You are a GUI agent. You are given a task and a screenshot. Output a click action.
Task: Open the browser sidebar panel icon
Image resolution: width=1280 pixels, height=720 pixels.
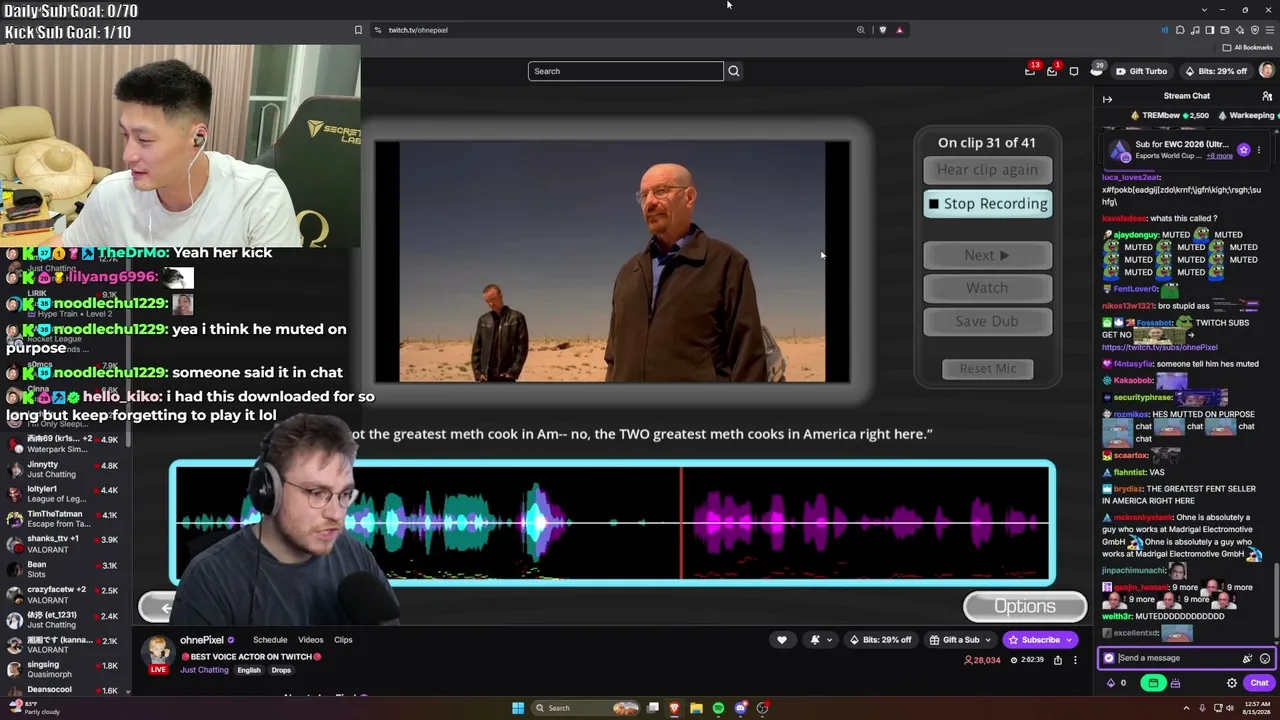(1210, 30)
